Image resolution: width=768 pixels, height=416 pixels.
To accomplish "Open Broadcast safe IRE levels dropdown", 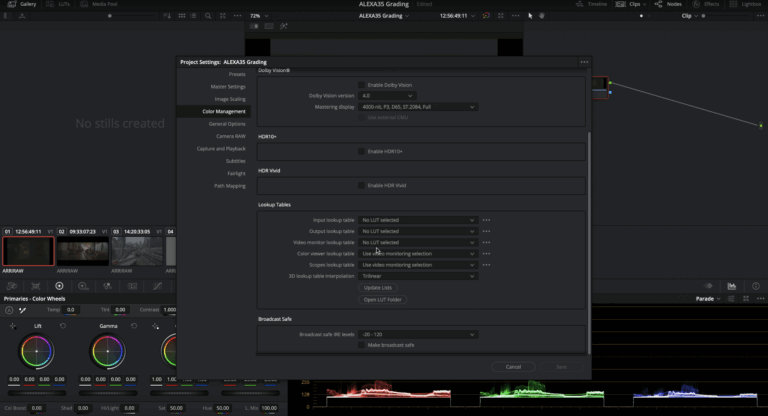I will click(x=418, y=334).
